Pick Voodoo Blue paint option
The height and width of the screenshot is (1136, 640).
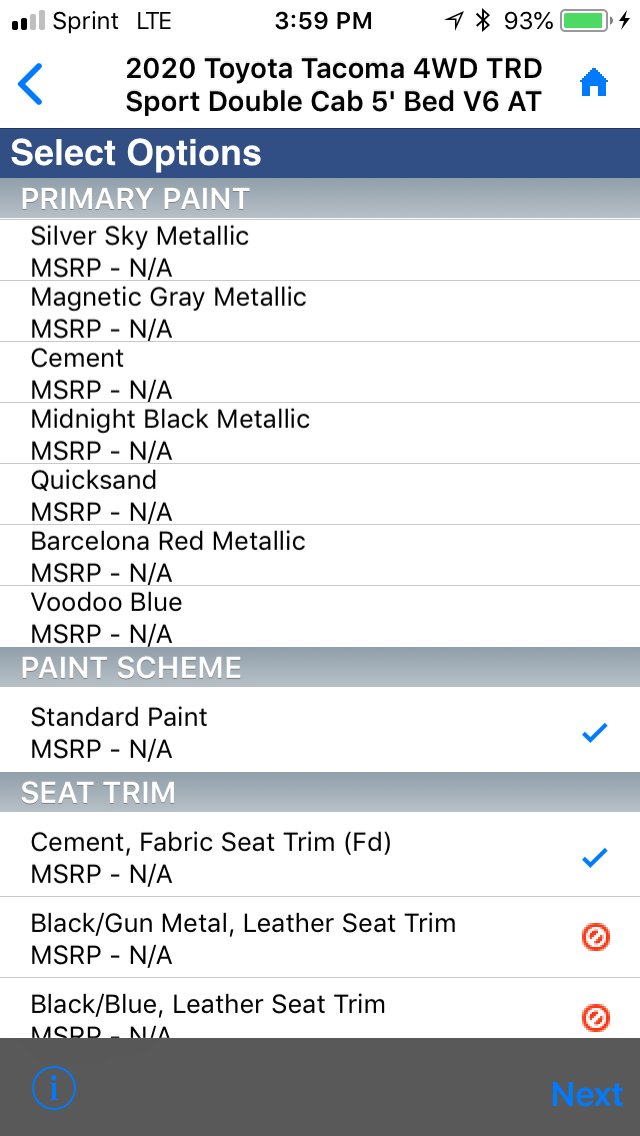[x=320, y=617]
